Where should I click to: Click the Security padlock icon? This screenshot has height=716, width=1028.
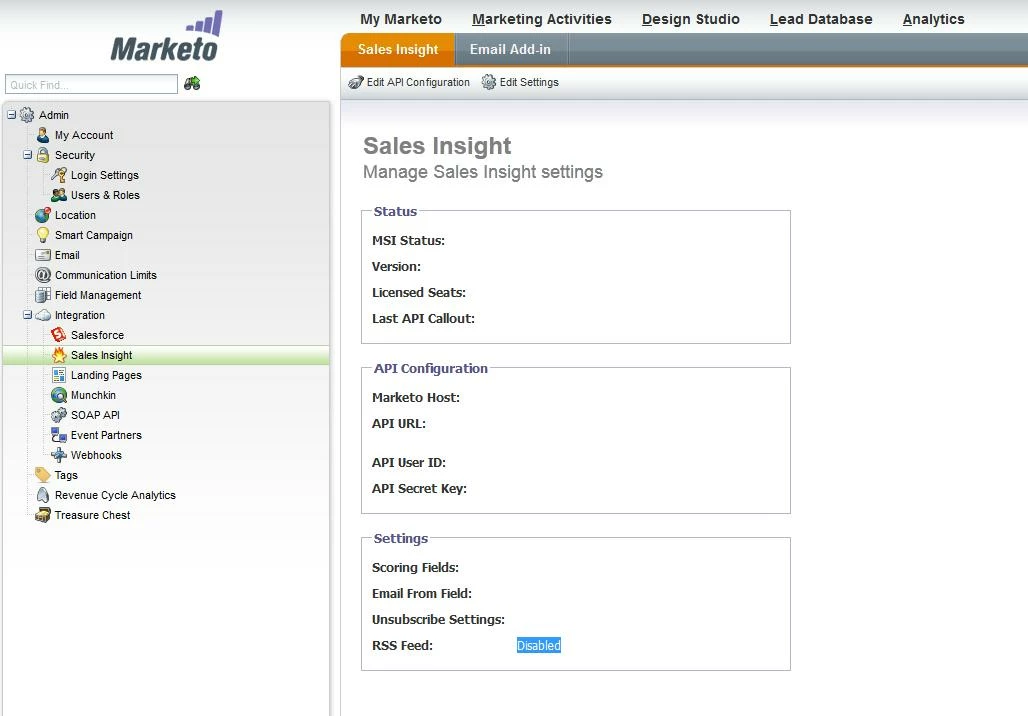coord(43,155)
